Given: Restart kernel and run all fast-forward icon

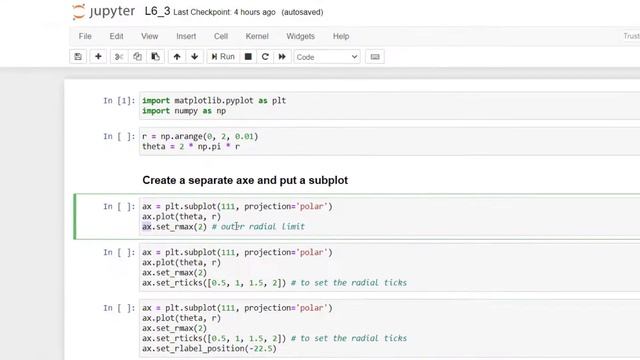Looking at the screenshot, I should [x=282, y=57].
